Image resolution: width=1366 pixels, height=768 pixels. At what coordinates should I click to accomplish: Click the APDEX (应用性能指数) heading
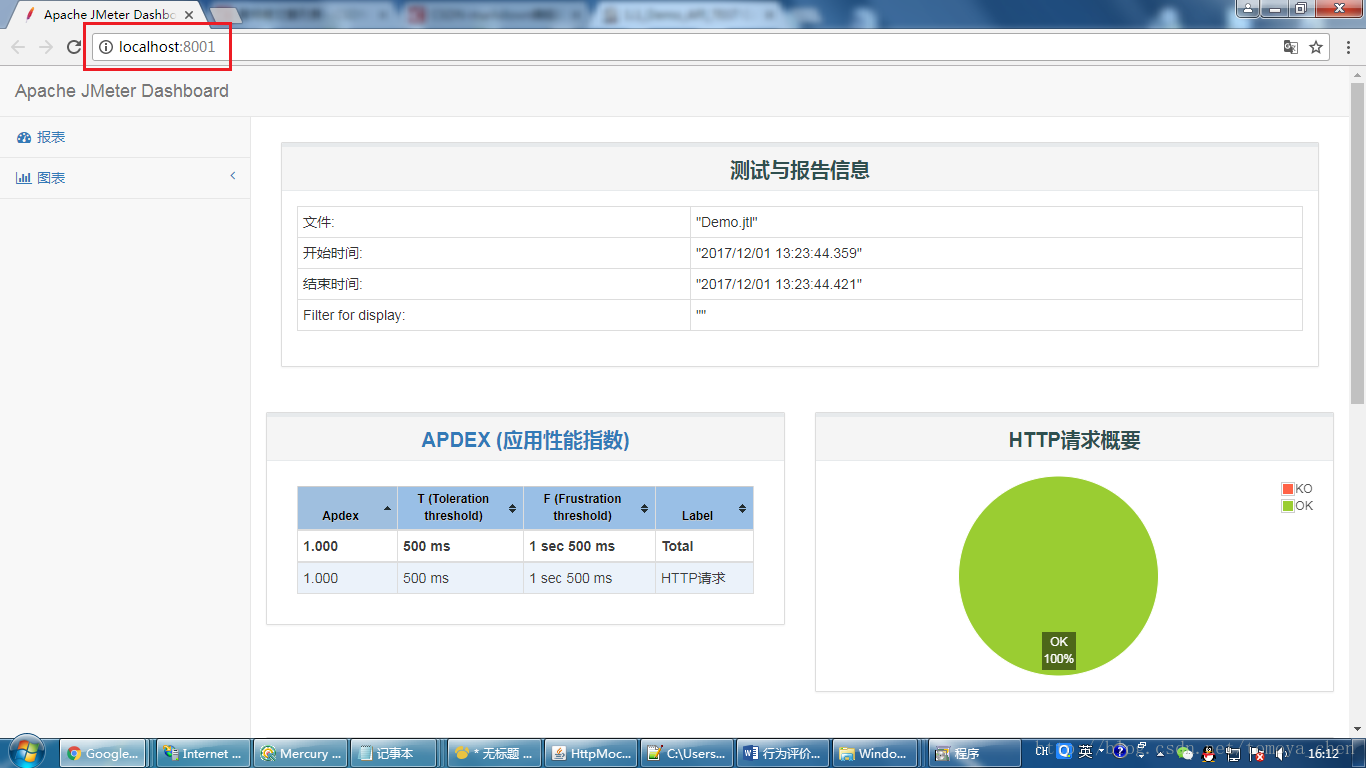(x=525, y=440)
